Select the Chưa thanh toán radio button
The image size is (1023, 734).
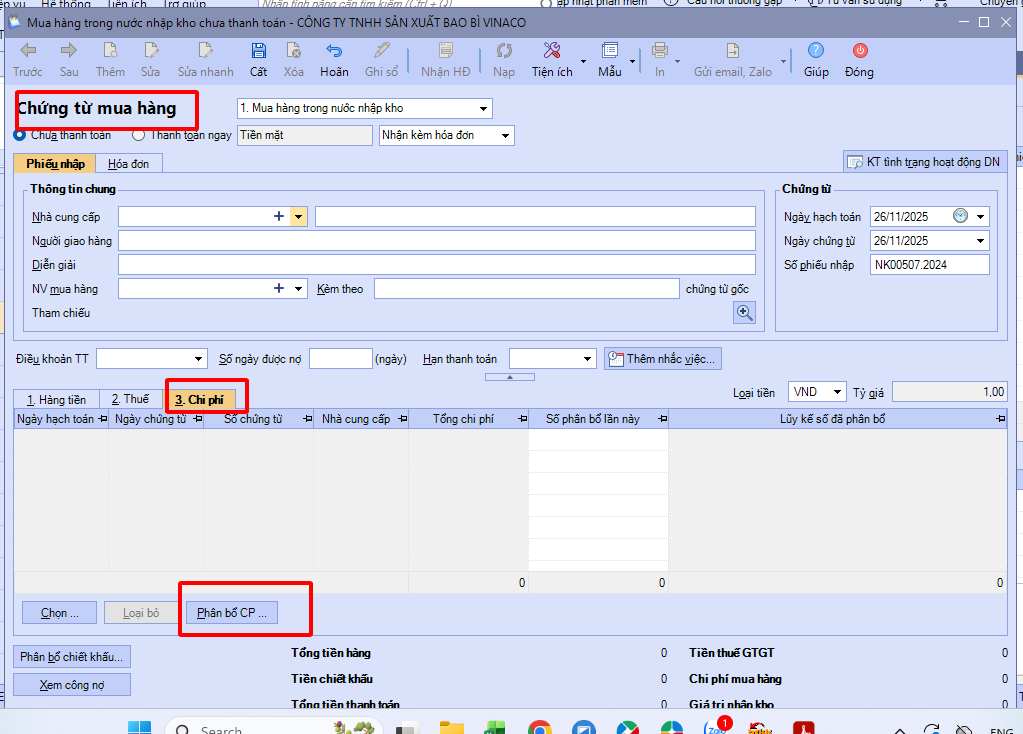coord(20,135)
